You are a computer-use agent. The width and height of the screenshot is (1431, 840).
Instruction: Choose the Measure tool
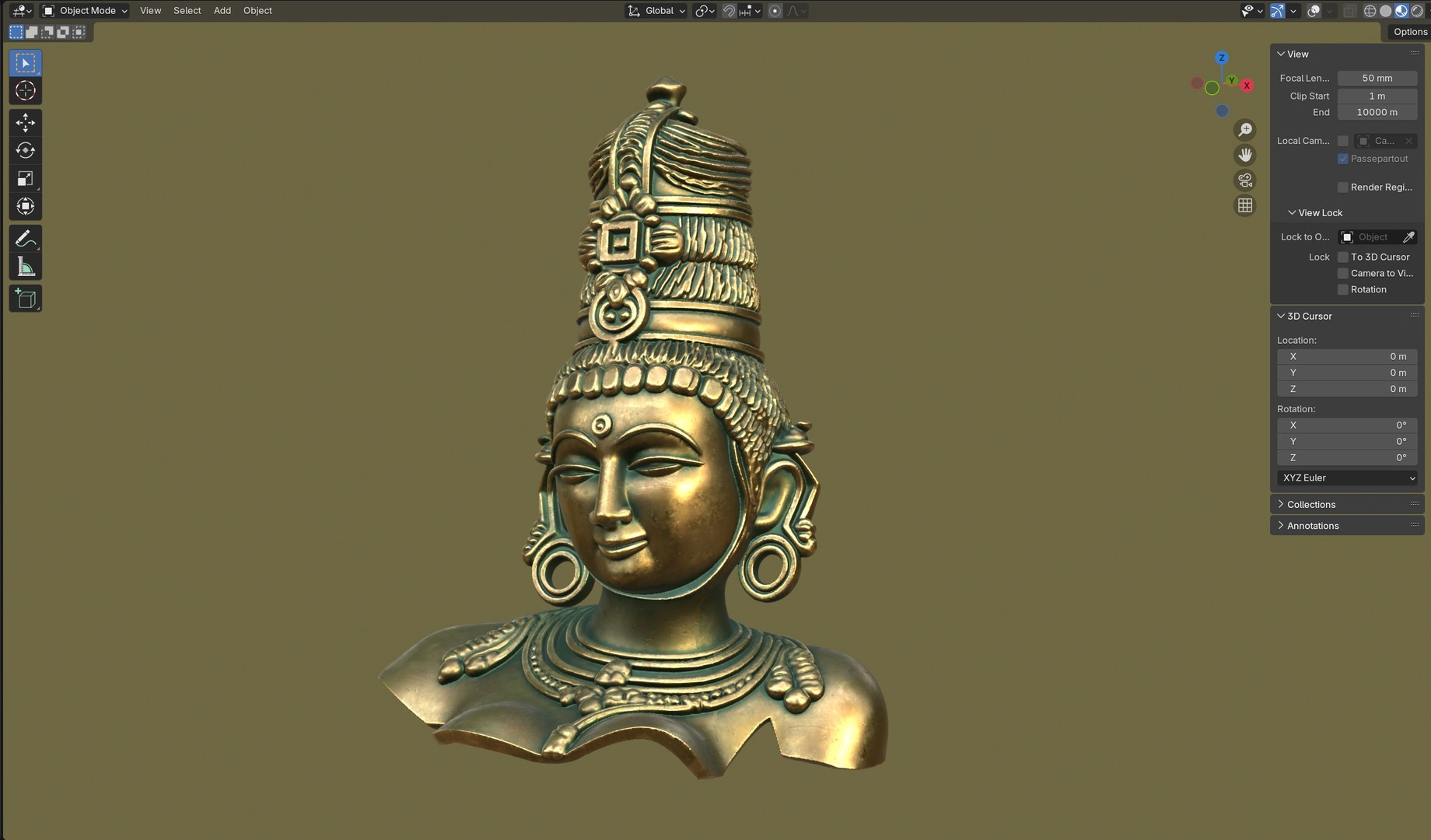(x=26, y=267)
